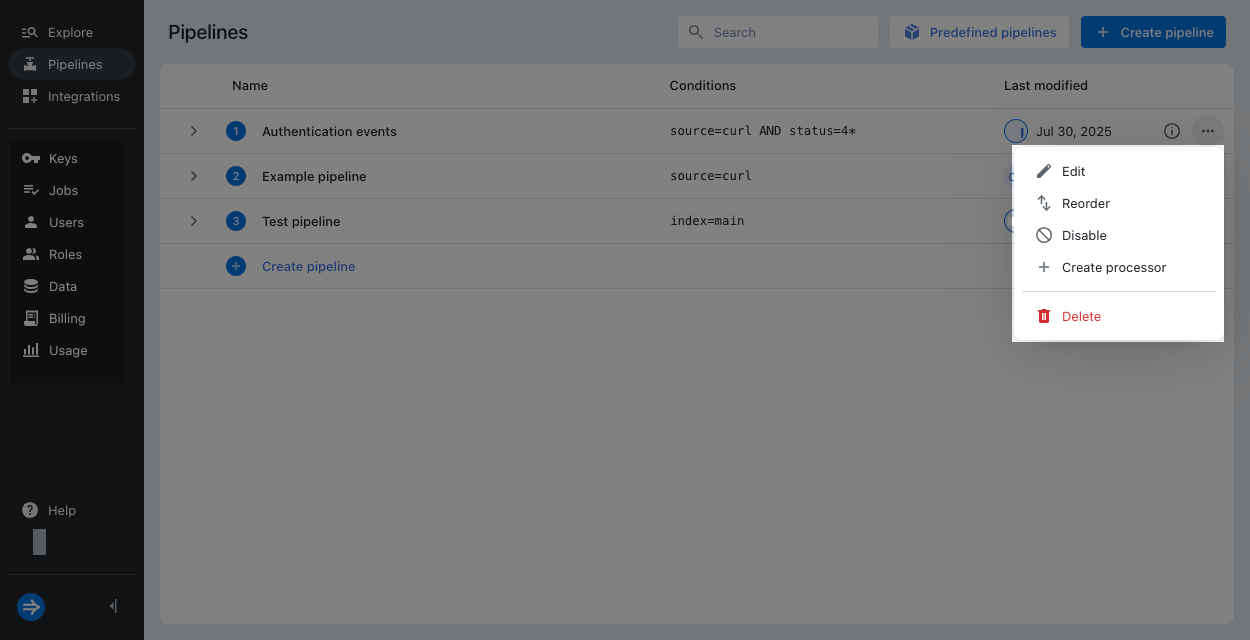Click the blue Create pipeline button
This screenshot has height=640, width=1250.
[x=1153, y=33]
